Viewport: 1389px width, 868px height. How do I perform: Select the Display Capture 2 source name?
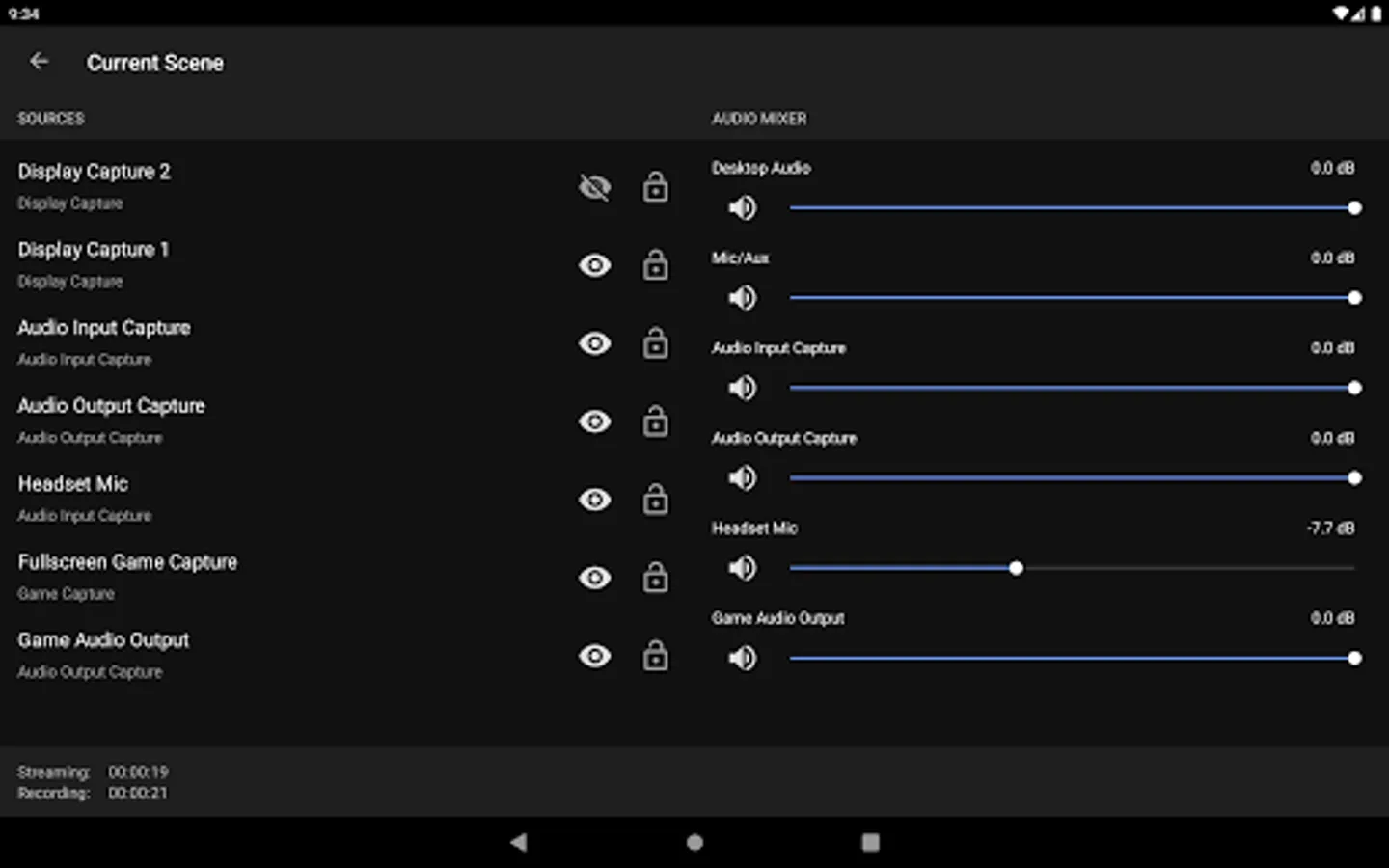pyautogui.click(x=94, y=172)
